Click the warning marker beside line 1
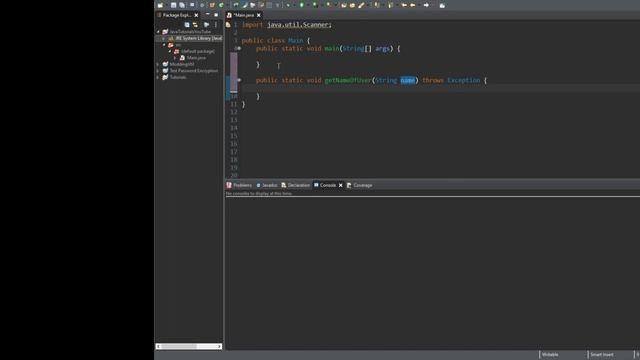 (228, 25)
